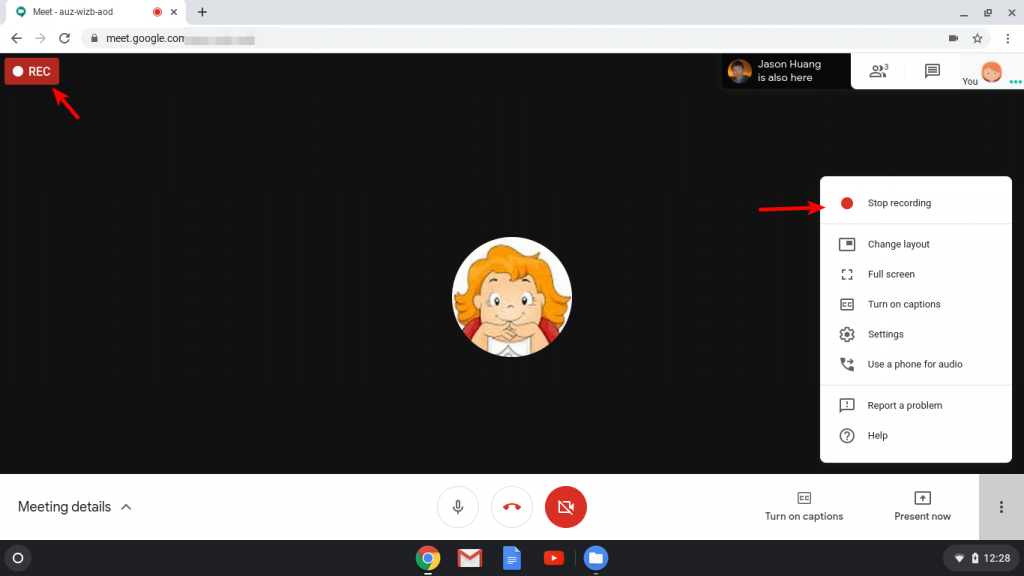This screenshot has height=576, width=1024.
Task: Open the launcher circle button
Action: tap(18, 558)
